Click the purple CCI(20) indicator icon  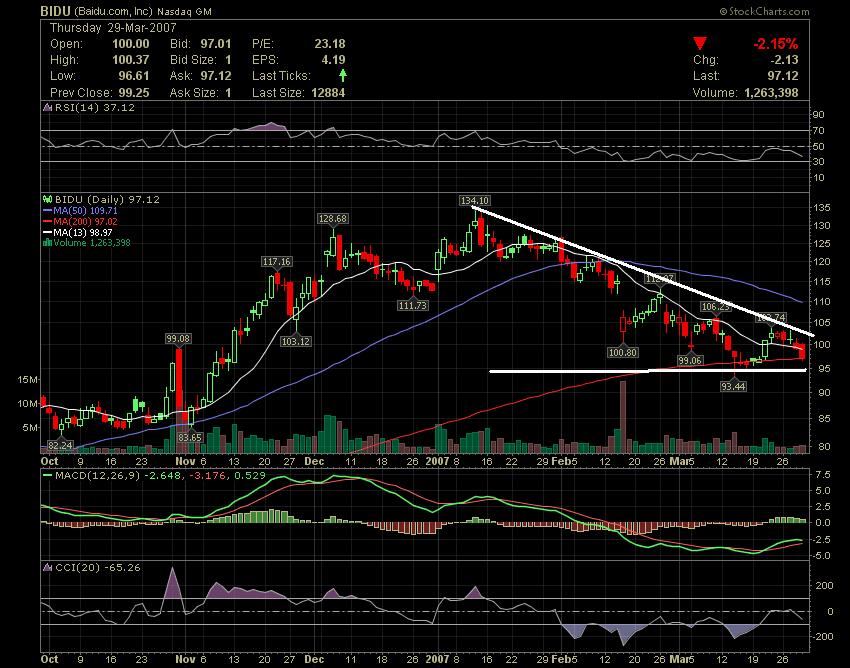point(47,568)
